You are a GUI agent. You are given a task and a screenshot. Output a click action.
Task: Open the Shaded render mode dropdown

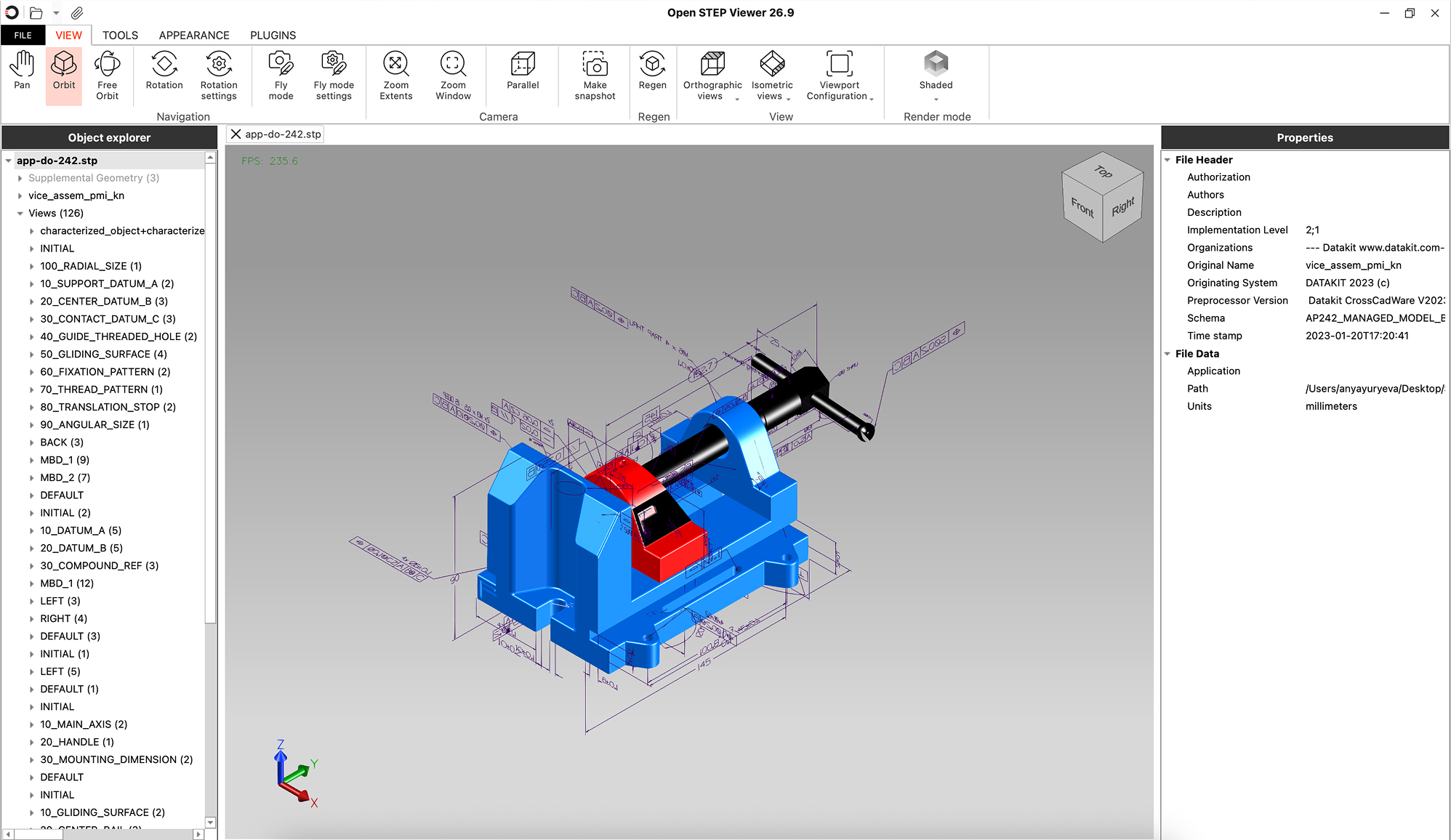coord(936,99)
